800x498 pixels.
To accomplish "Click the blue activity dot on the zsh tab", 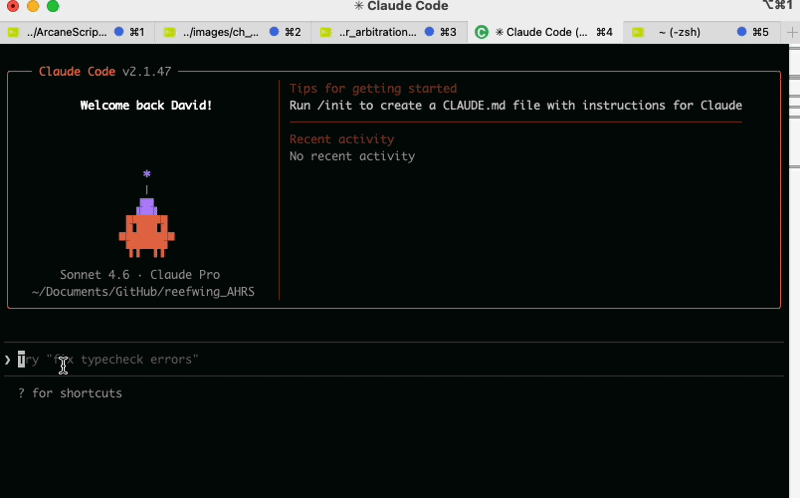I will 743,32.
